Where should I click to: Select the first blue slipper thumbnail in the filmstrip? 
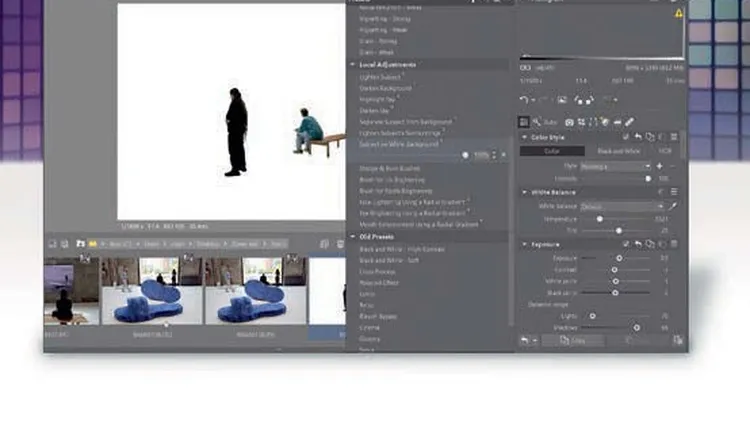(152, 291)
